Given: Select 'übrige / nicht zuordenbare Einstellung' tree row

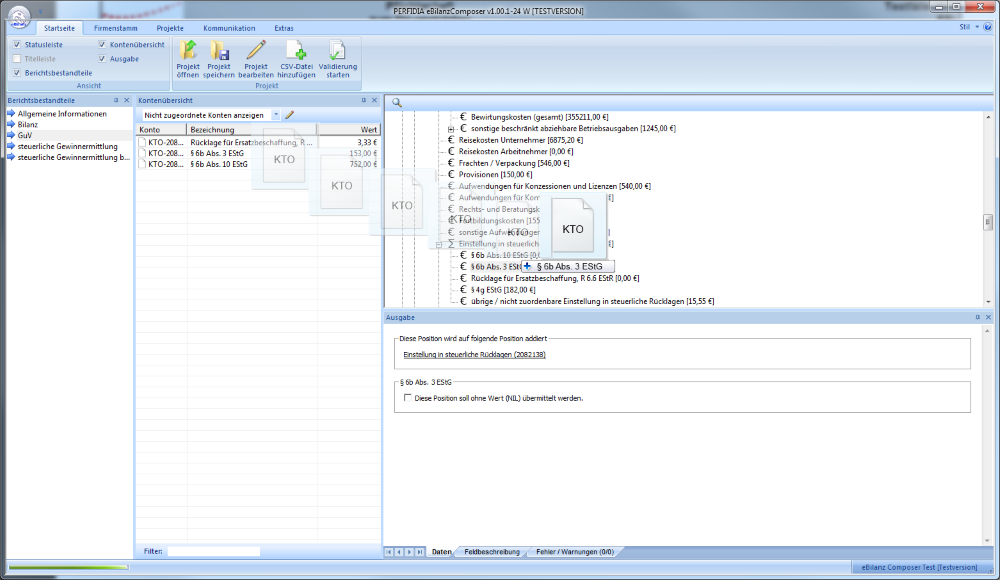Looking at the screenshot, I should pos(592,301).
